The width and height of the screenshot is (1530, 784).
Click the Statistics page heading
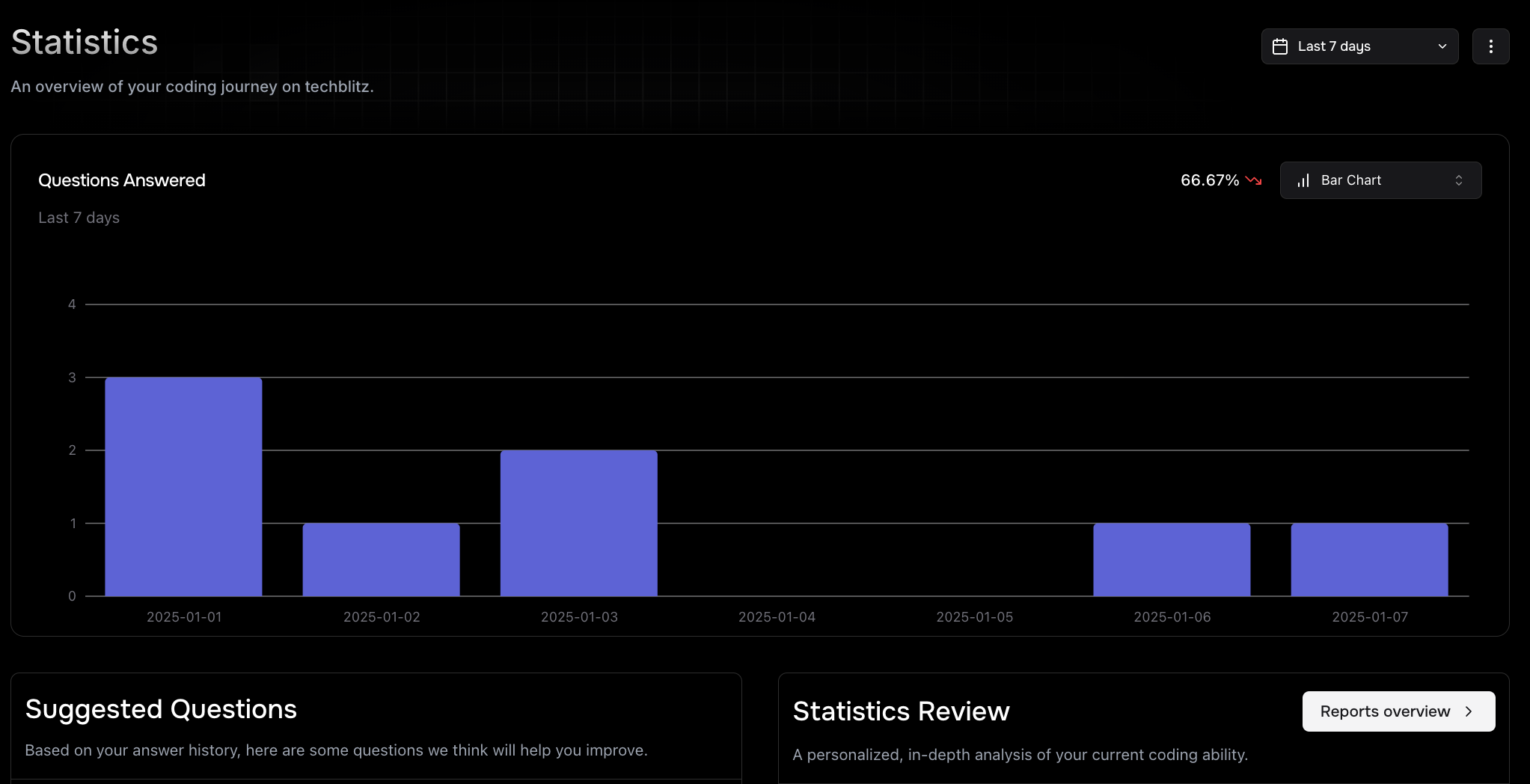[x=85, y=42]
